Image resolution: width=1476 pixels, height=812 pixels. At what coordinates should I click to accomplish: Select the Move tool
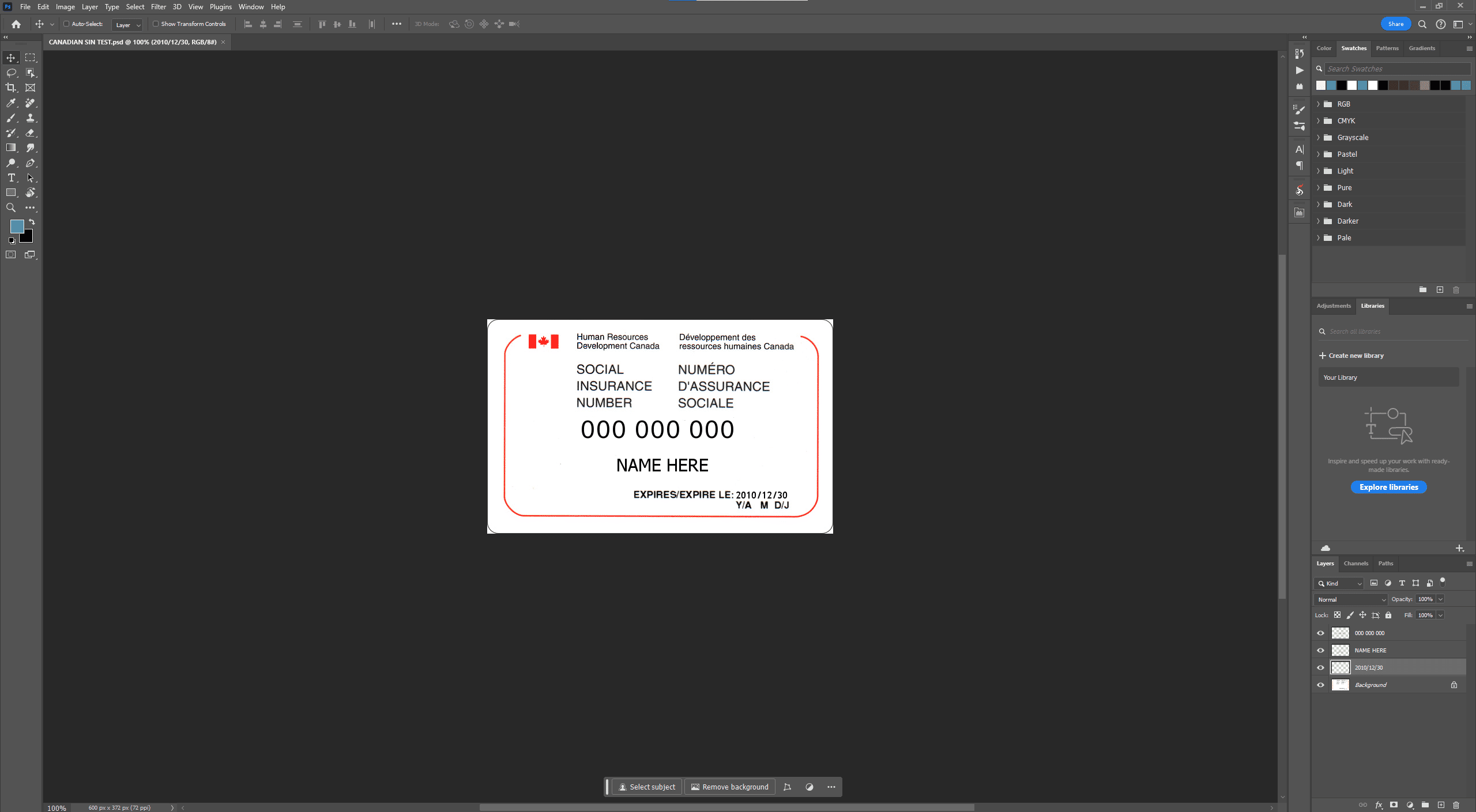(x=11, y=58)
